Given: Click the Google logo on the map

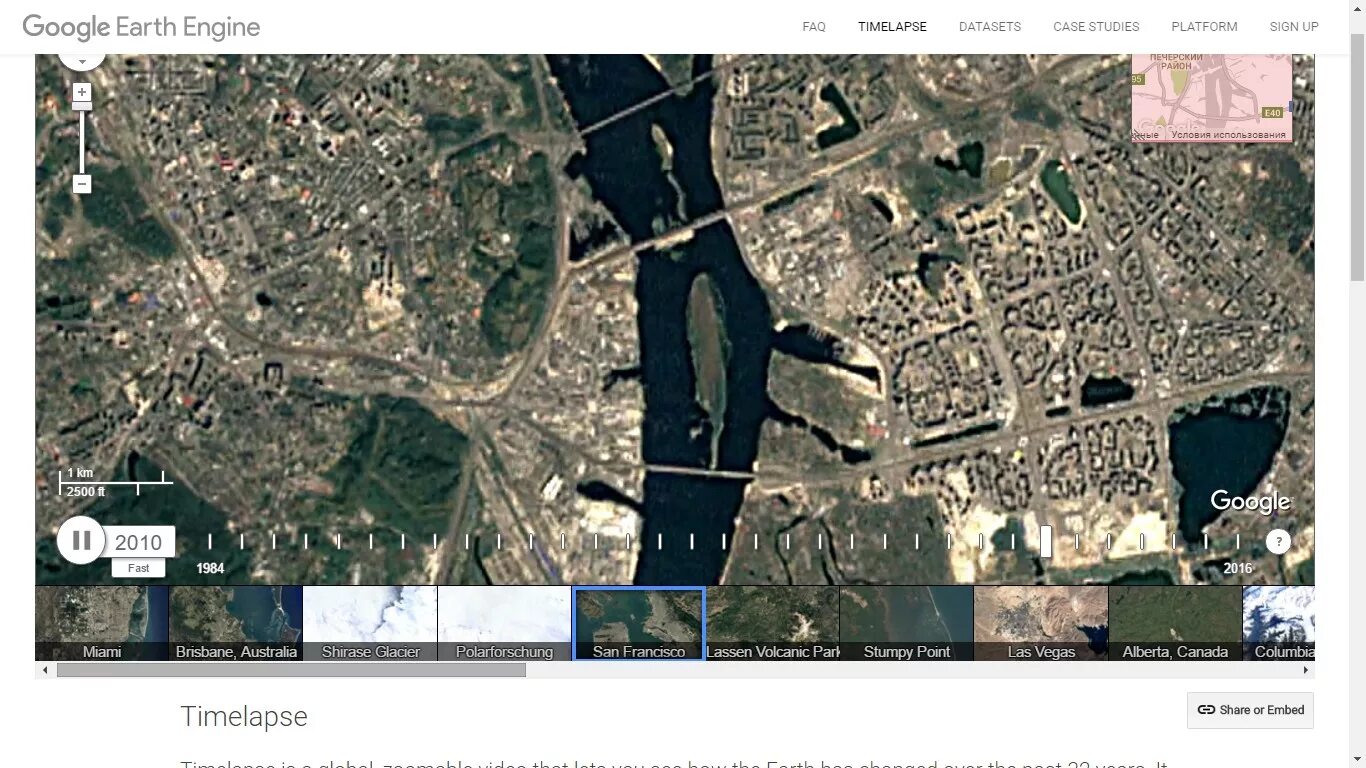Looking at the screenshot, I should [x=1250, y=502].
